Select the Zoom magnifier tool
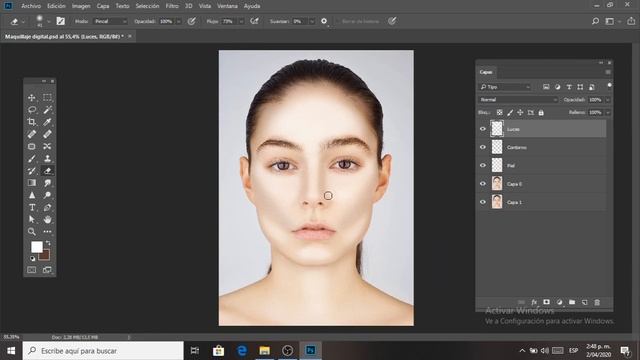This screenshot has height=360, width=640. click(31, 232)
